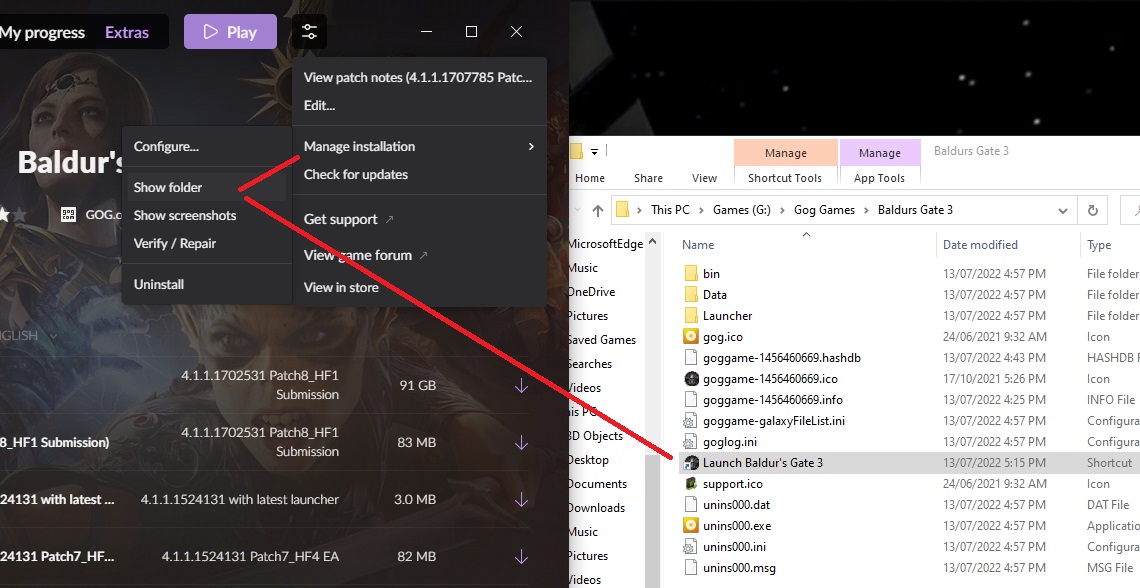Select the Launcher folder icon
This screenshot has height=588, width=1140.
click(x=691, y=315)
